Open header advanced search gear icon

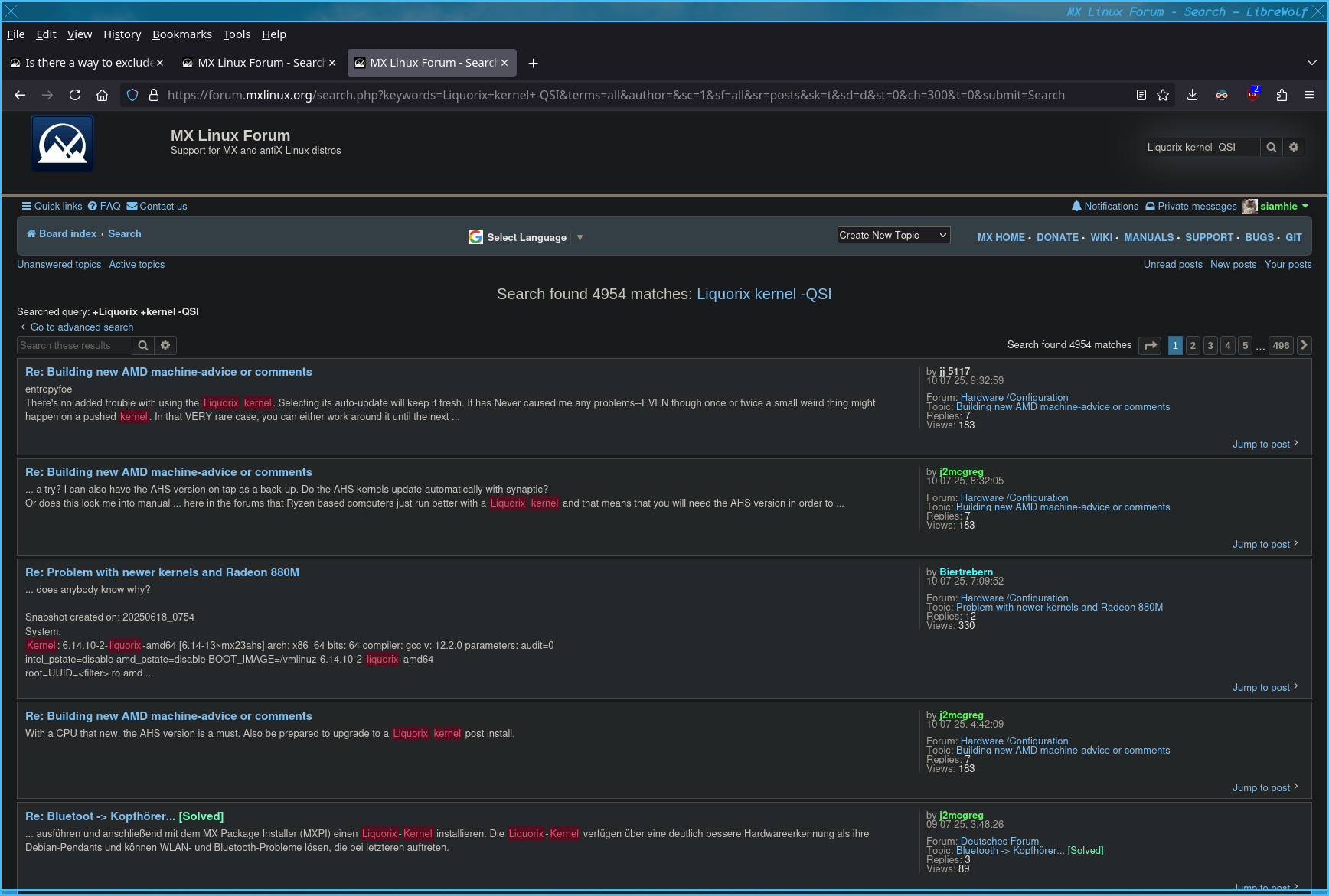[x=1294, y=147]
